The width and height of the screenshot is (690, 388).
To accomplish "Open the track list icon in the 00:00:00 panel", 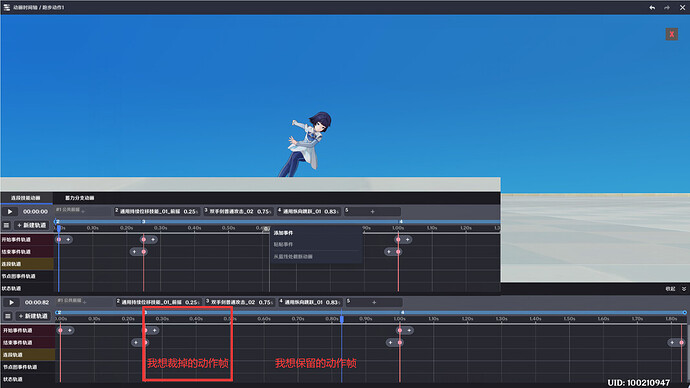I will click(x=6, y=225).
